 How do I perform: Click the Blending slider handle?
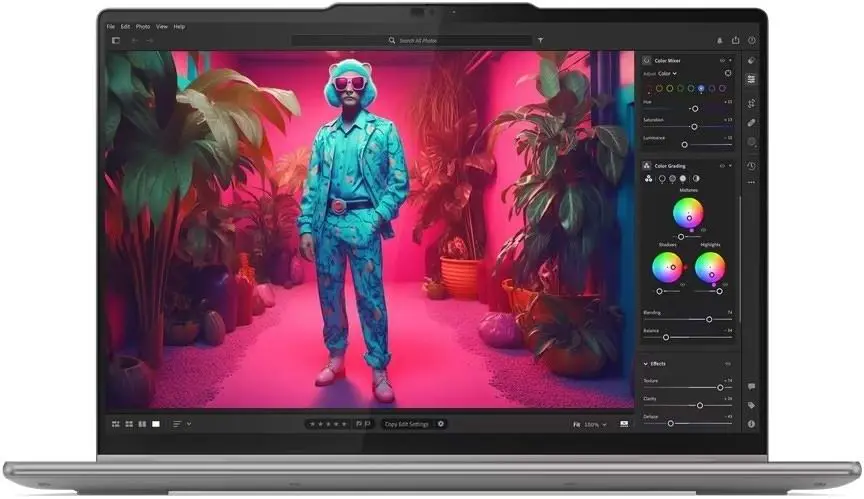pyautogui.click(x=709, y=319)
